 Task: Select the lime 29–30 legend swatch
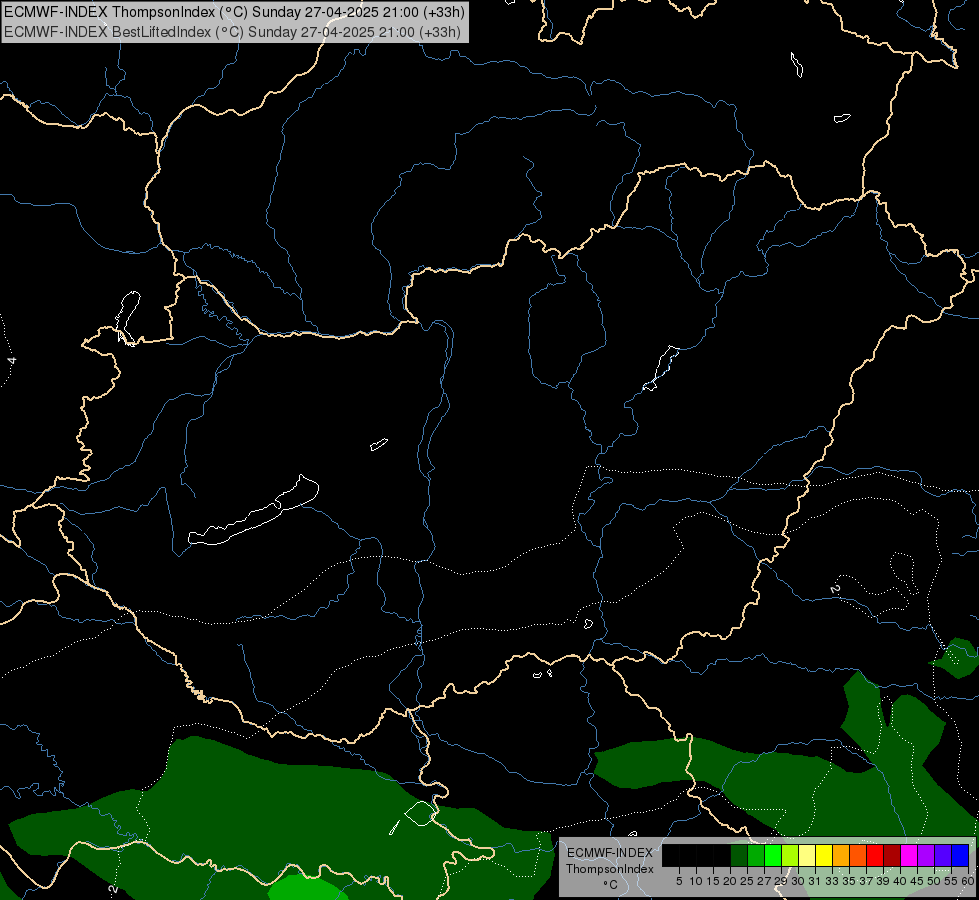[x=790, y=855]
